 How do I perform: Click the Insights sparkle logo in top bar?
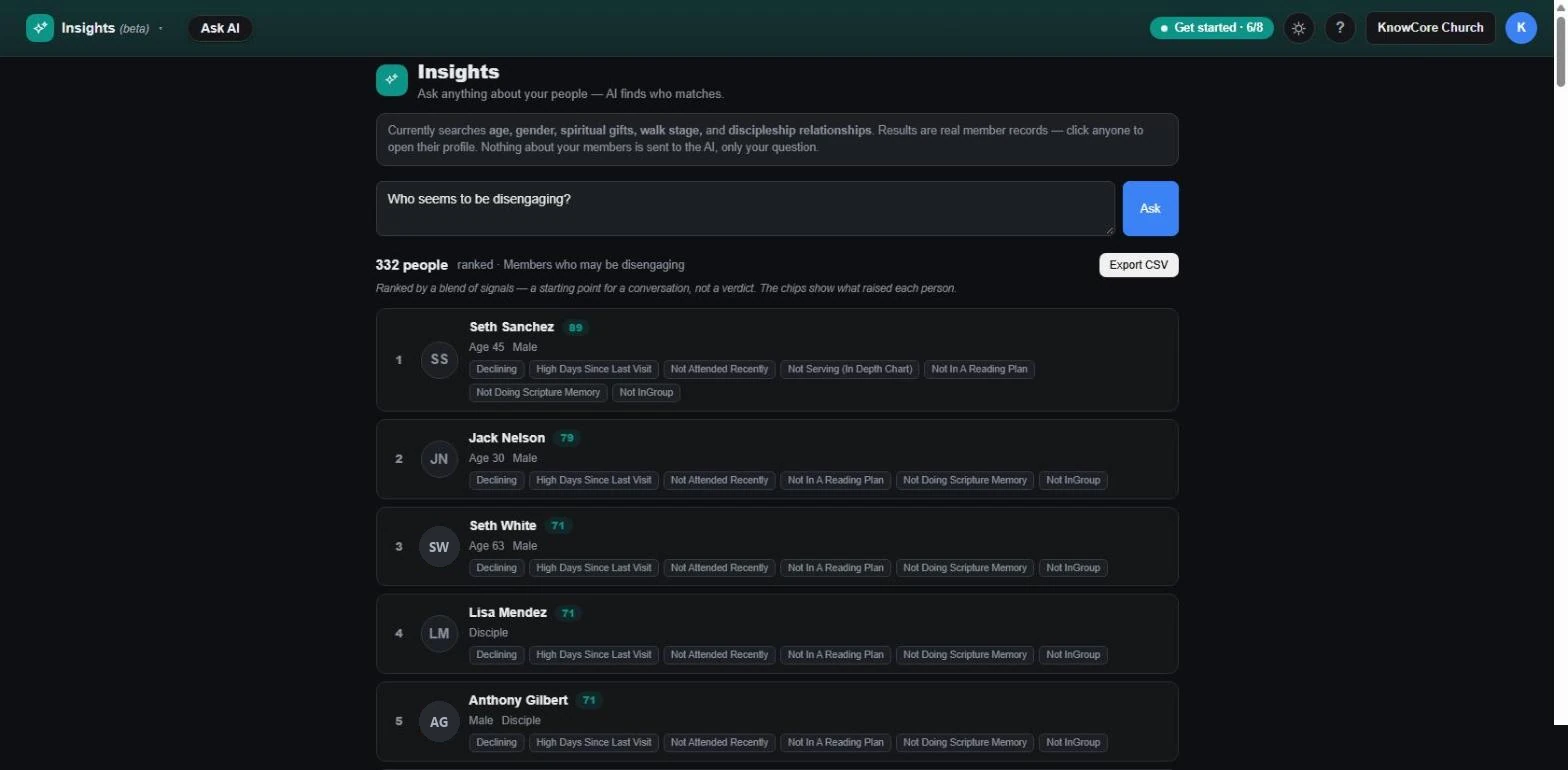(x=40, y=28)
